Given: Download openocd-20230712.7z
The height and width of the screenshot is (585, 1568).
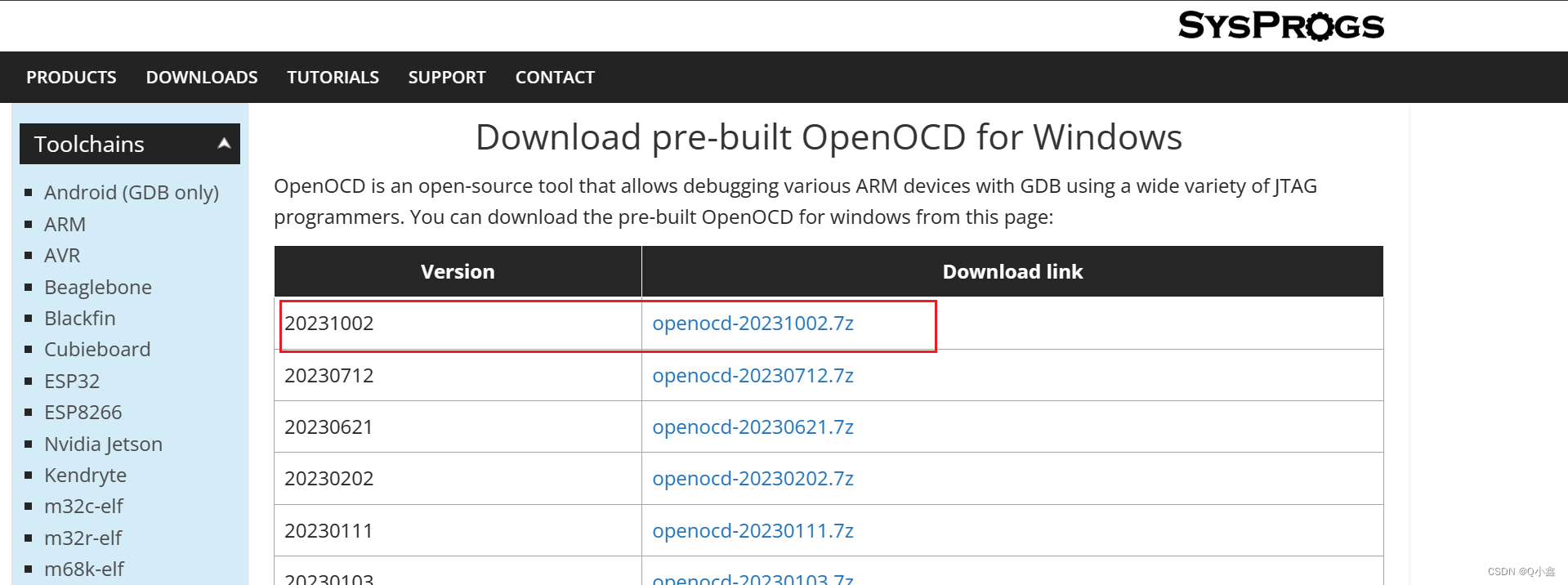Looking at the screenshot, I should tap(753, 375).
